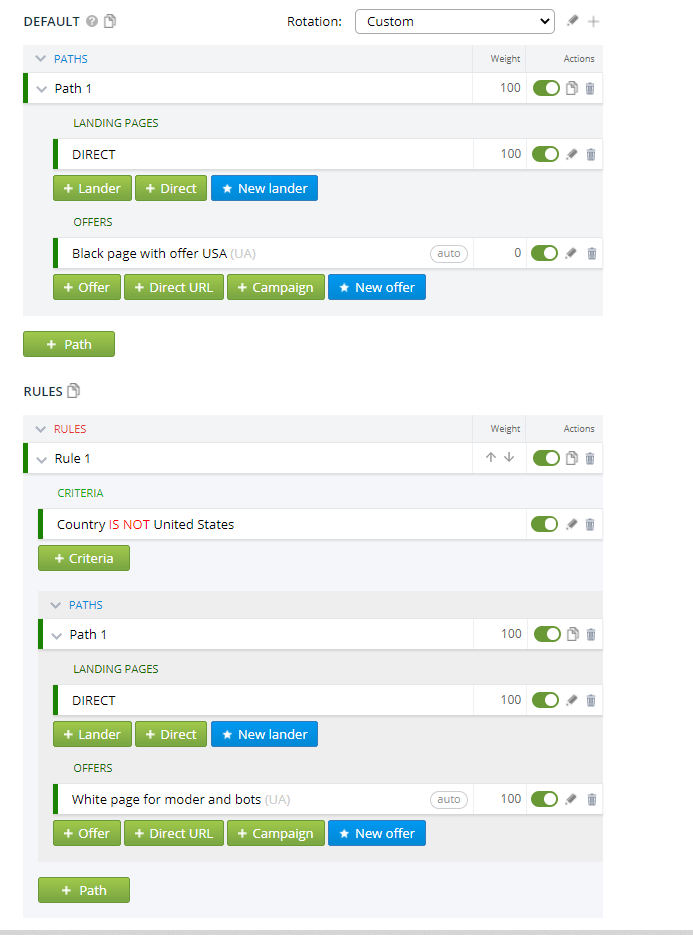Click the + Criteria button
Viewport: 693px width, 935px height.
tap(83, 558)
